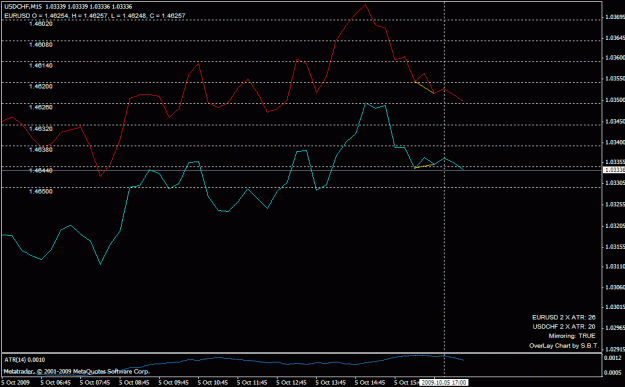Viewport: 625px width, 387px height.
Task: Click overlay price label 1.46500
Action: coord(41,192)
